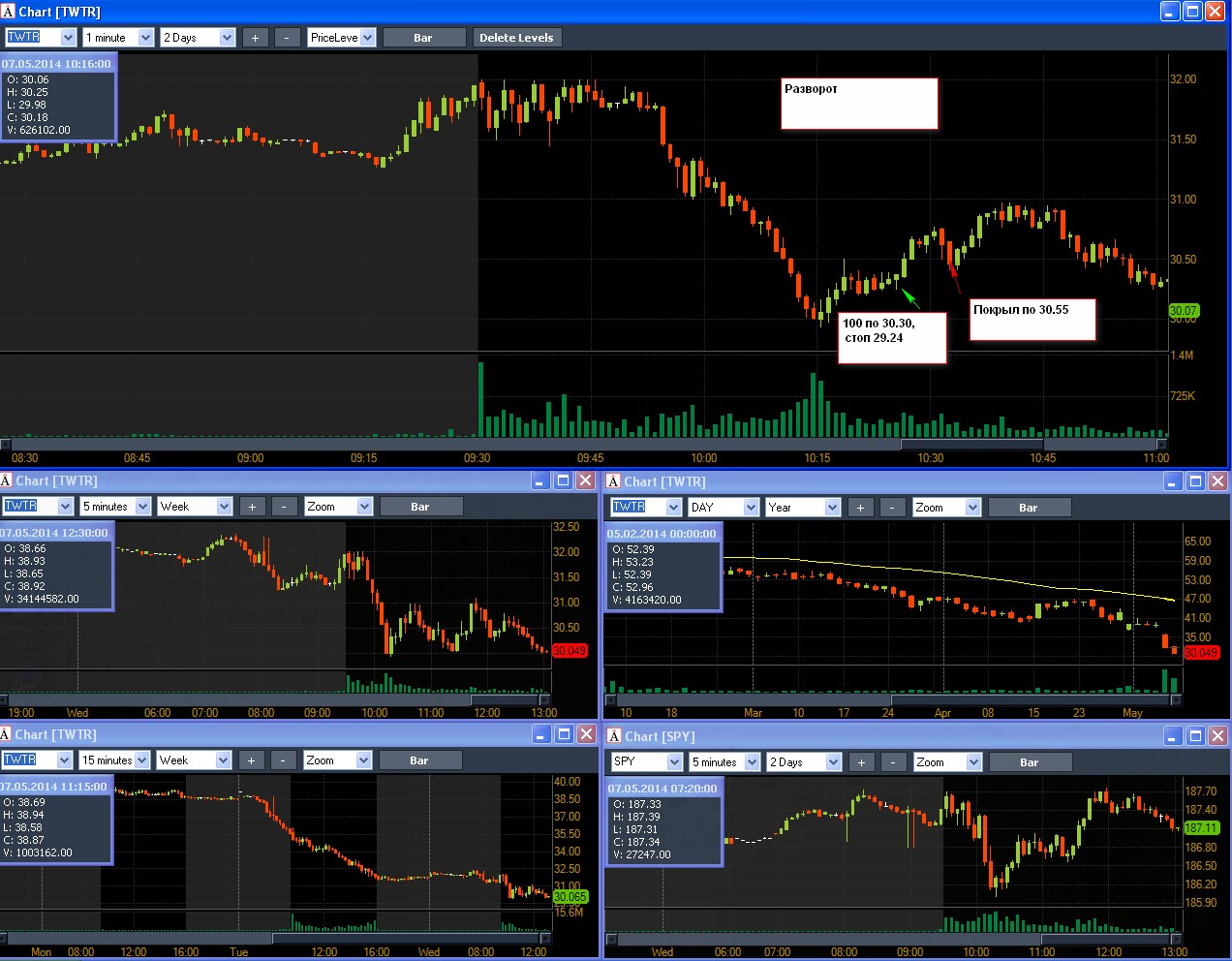Click the A icon in the 15 minutes chart title bar
Viewport: 1232px width, 961px height.
6,734
